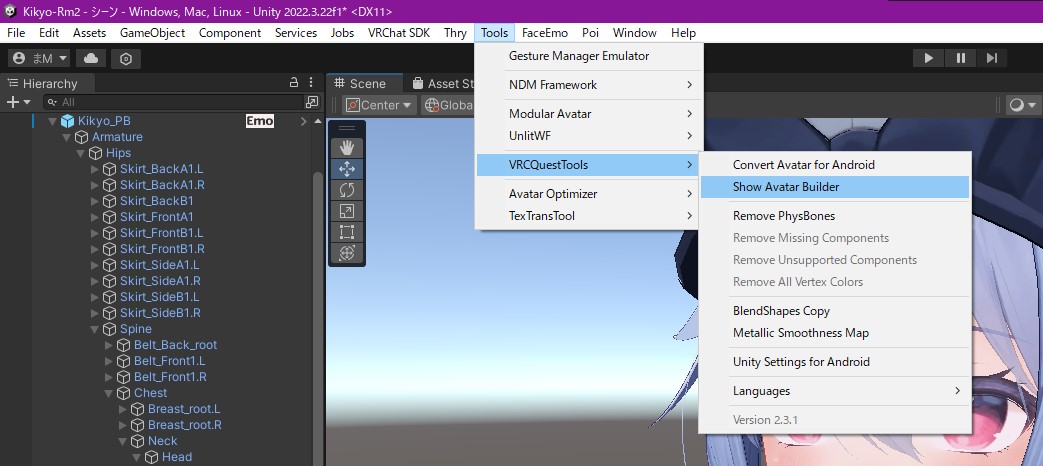Select the combined Transform tool

pyautogui.click(x=347, y=253)
